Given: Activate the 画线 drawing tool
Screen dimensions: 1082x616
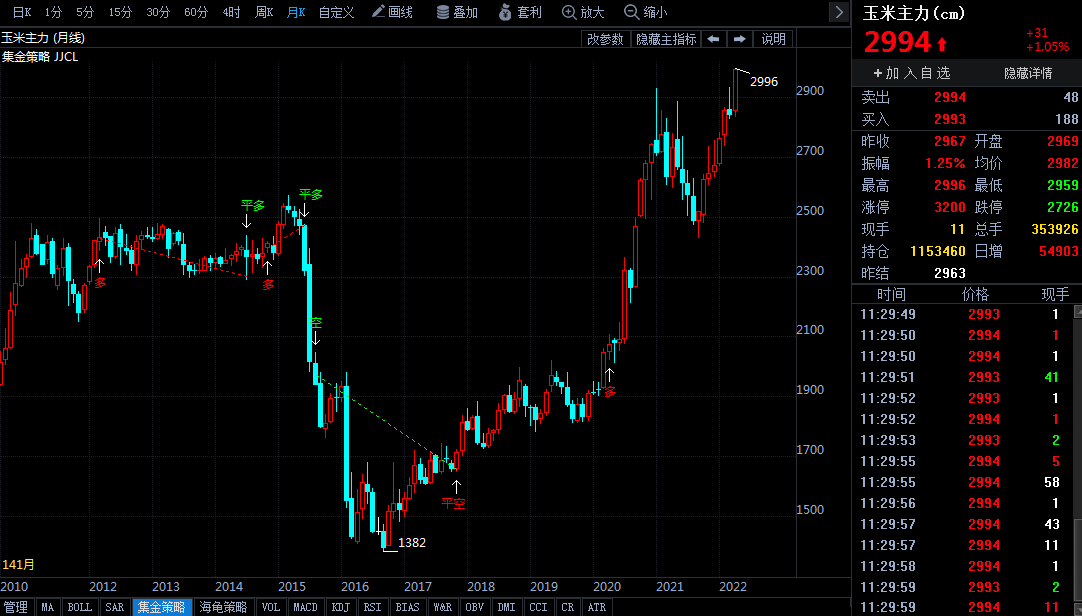Looking at the screenshot, I should pos(392,12).
